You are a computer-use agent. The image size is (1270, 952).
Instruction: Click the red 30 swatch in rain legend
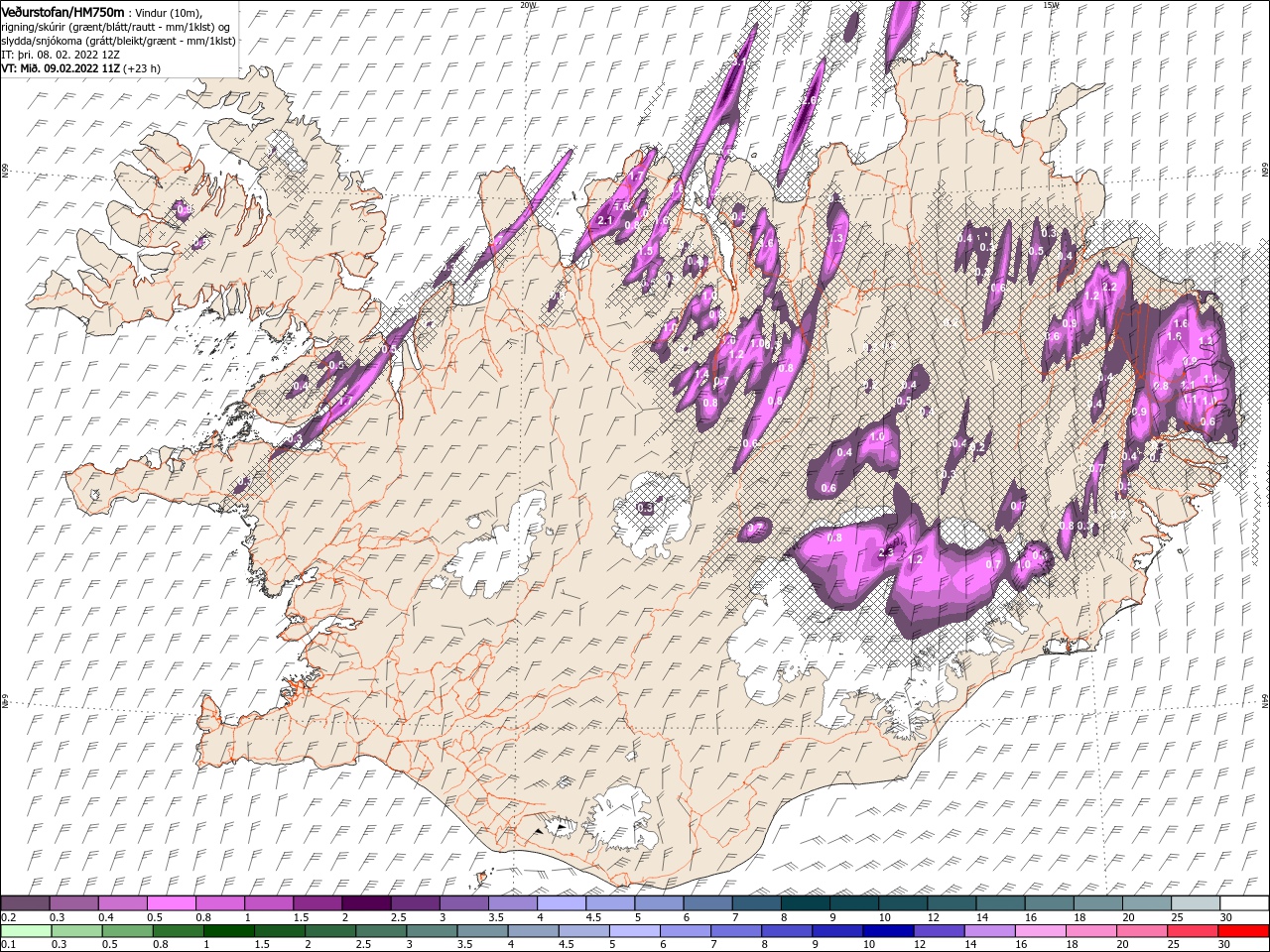[1244, 931]
